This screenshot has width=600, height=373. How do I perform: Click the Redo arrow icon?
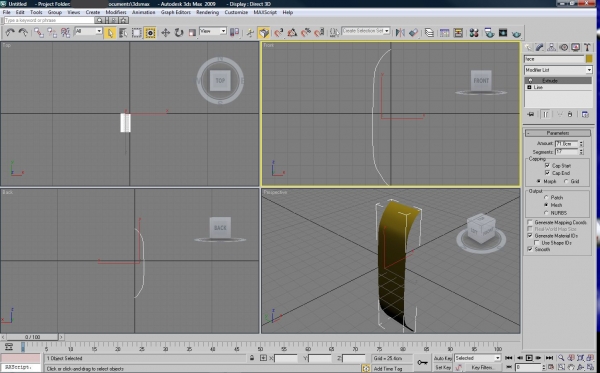(x=23, y=33)
